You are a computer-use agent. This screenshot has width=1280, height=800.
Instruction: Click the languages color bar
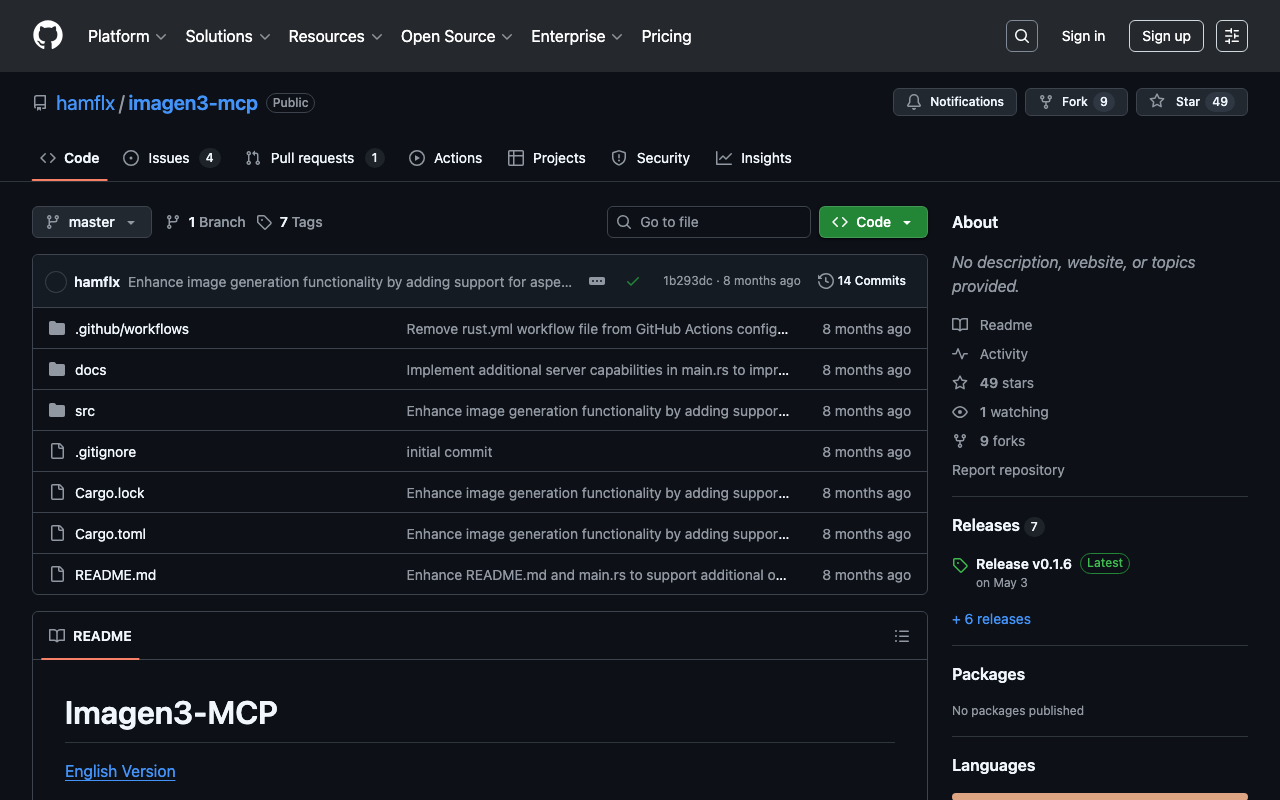click(1099, 796)
